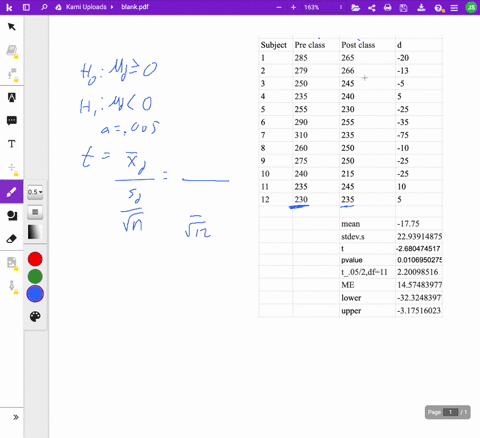Open stroke thickness 0.5 dropdown
The width and height of the screenshot is (480, 438).
click(x=35, y=192)
